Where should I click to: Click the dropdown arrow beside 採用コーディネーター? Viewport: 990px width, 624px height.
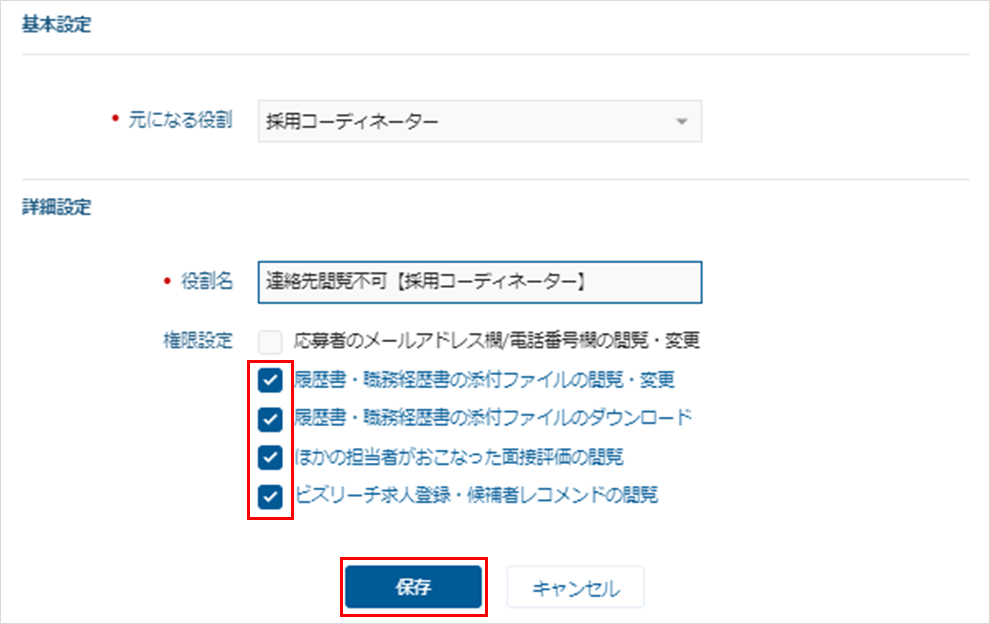click(x=681, y=121)
